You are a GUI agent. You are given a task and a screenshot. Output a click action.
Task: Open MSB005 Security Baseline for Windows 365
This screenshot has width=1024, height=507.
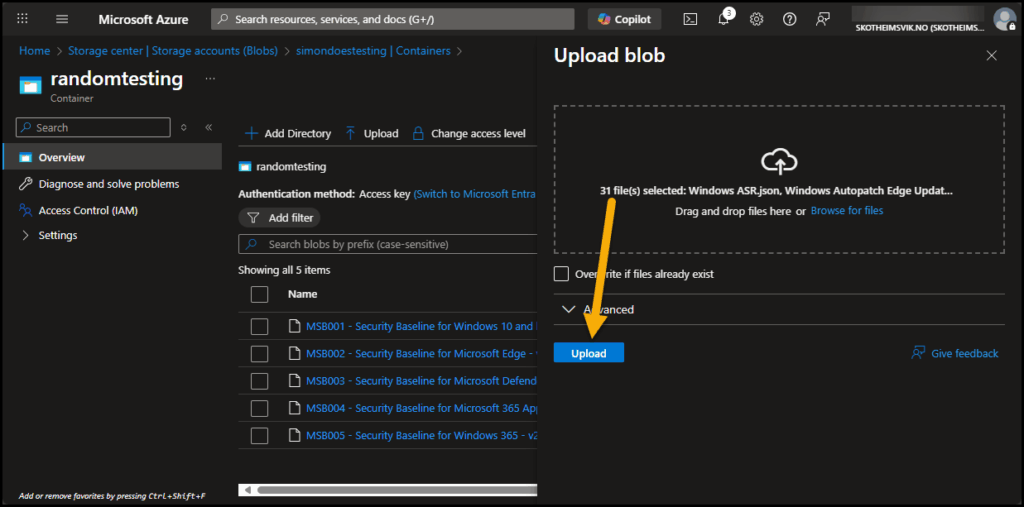coord(421,435)
